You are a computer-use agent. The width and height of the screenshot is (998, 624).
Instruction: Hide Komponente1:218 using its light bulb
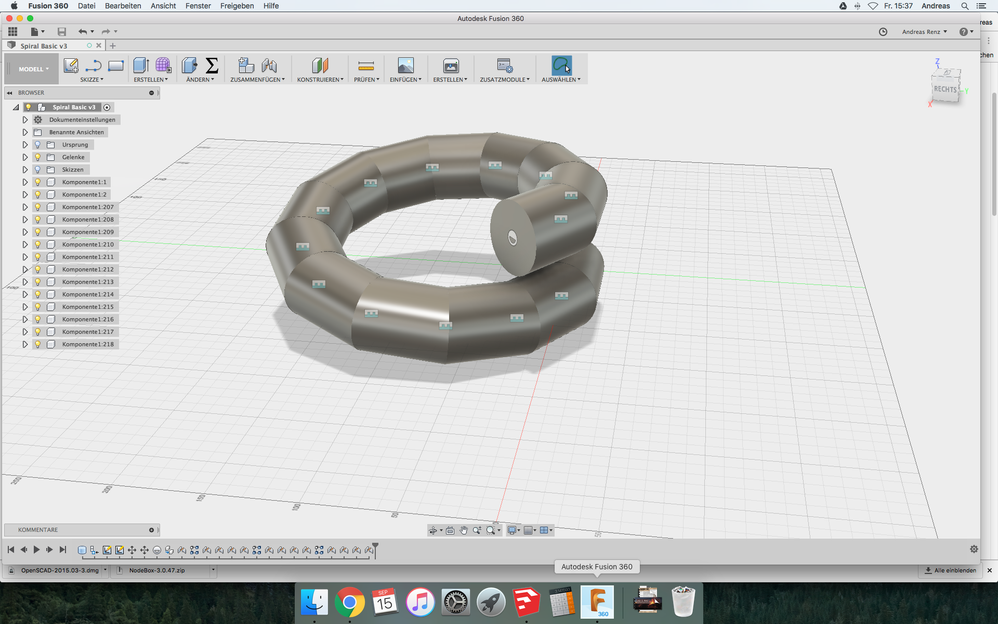38,344
